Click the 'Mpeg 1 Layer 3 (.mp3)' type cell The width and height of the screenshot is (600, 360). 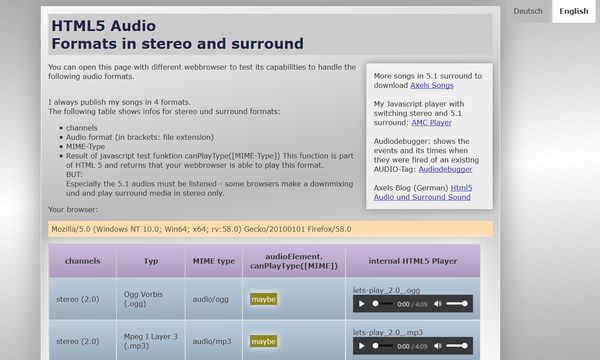151,341
